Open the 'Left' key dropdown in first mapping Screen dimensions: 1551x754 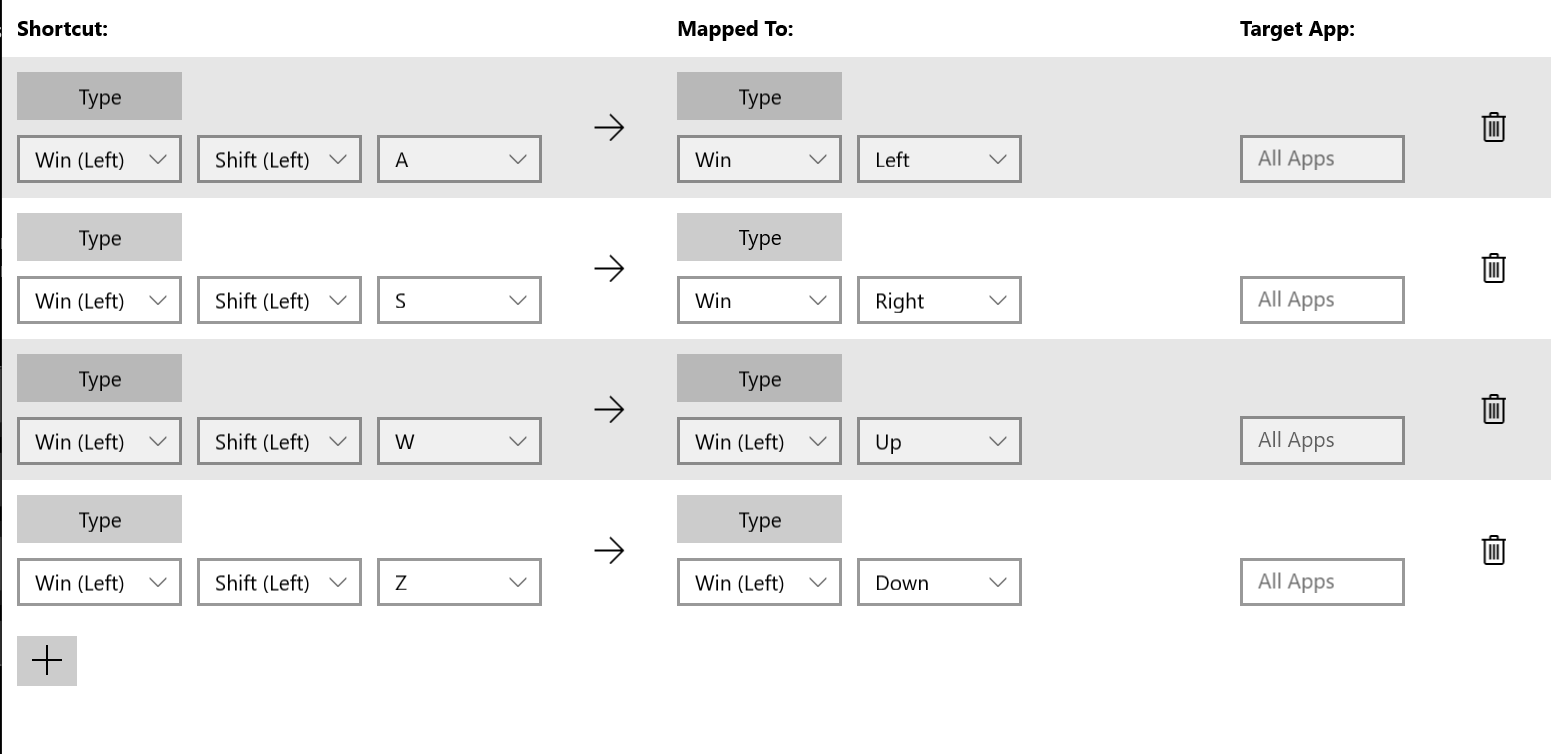coord(938,158)
